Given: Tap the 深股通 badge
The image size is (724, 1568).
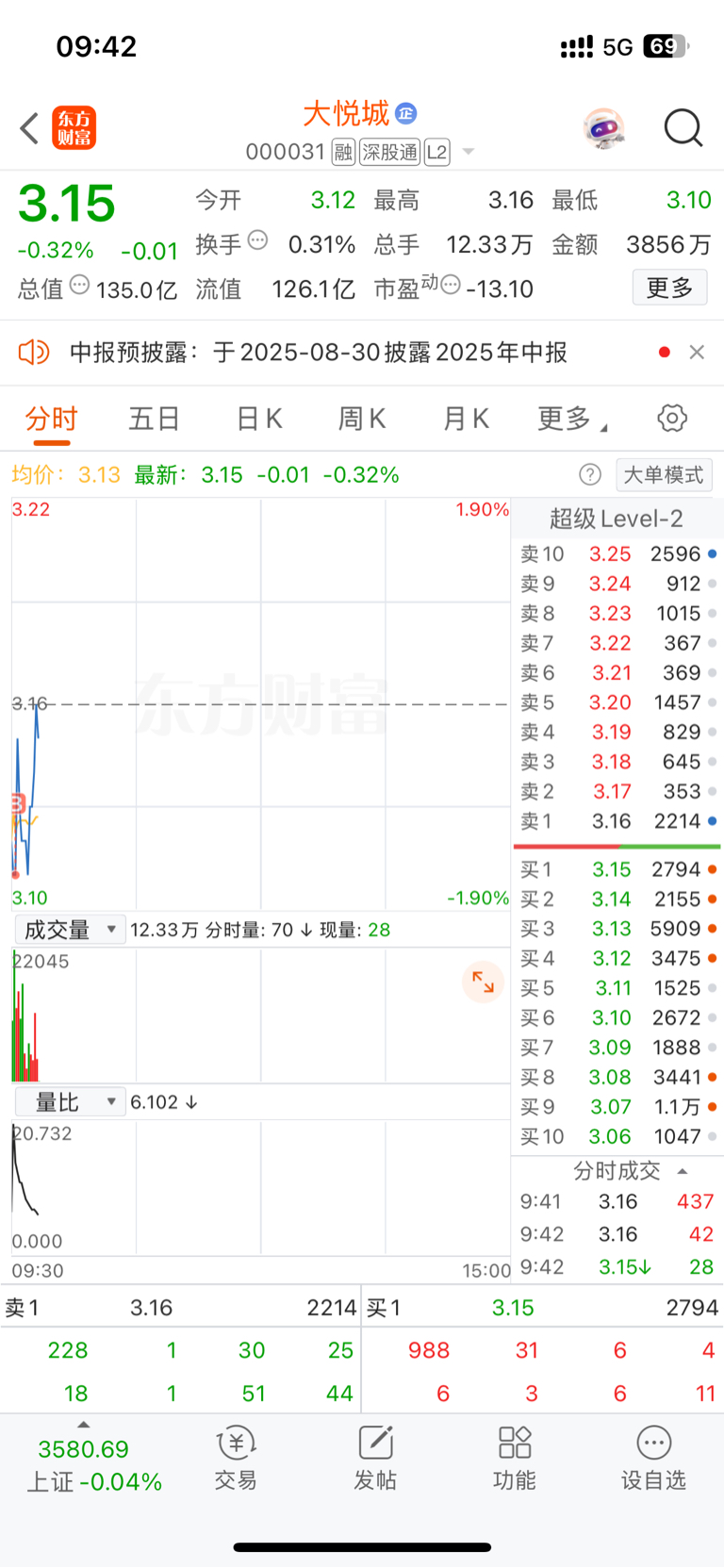Looking at the screenshot, I should pyautogui.click(x=390, y=152).
